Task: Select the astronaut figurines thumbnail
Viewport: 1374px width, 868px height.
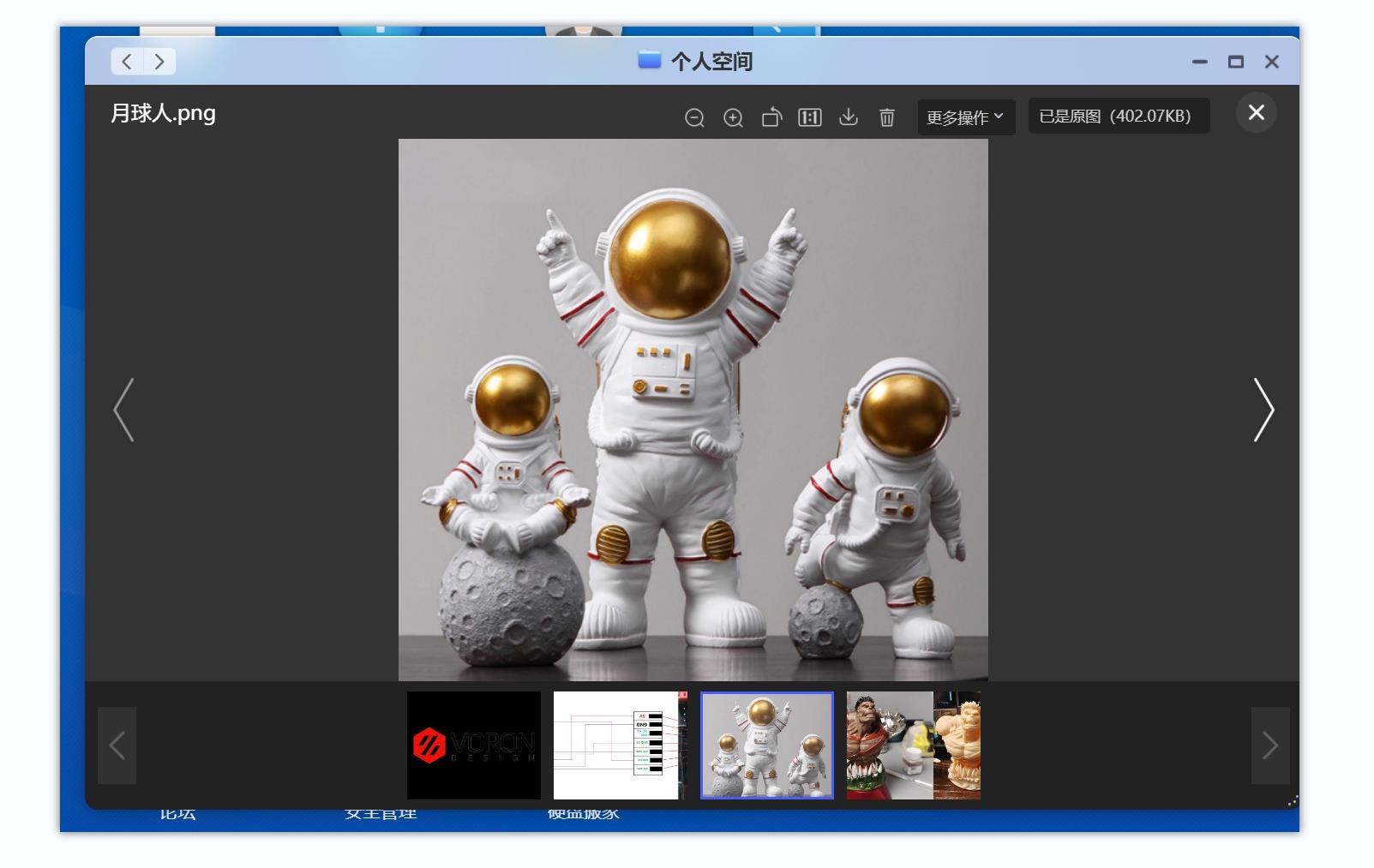Action: pos(767,745)
